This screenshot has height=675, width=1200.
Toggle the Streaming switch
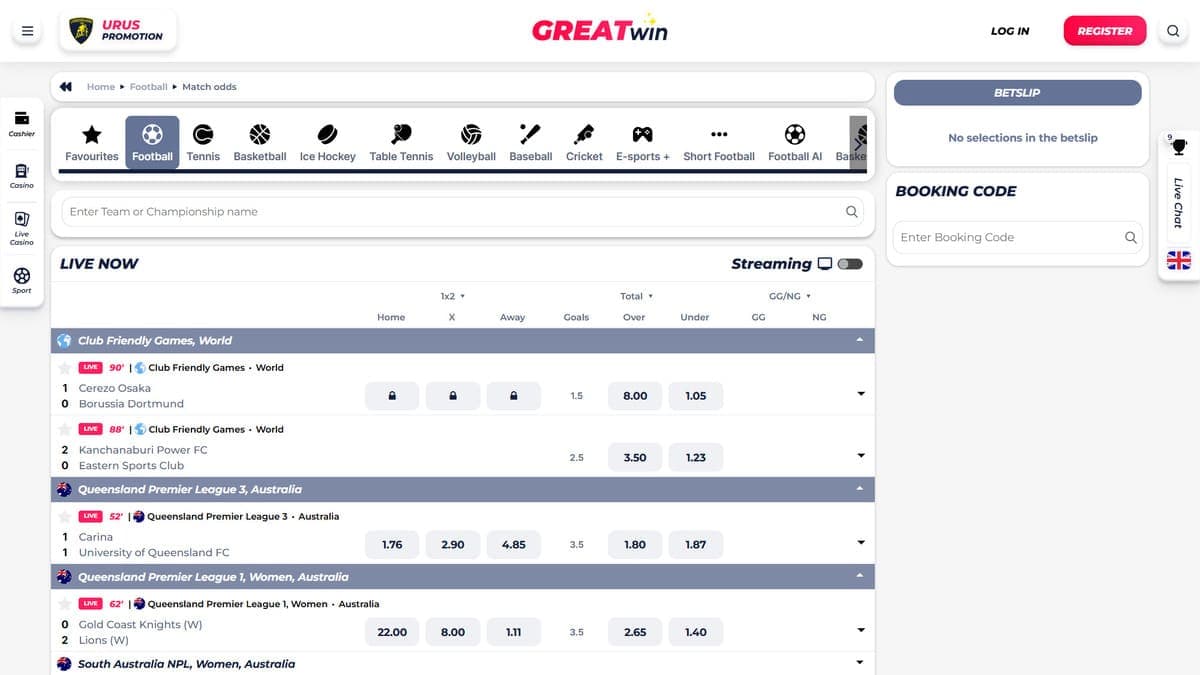click(850, 264)
